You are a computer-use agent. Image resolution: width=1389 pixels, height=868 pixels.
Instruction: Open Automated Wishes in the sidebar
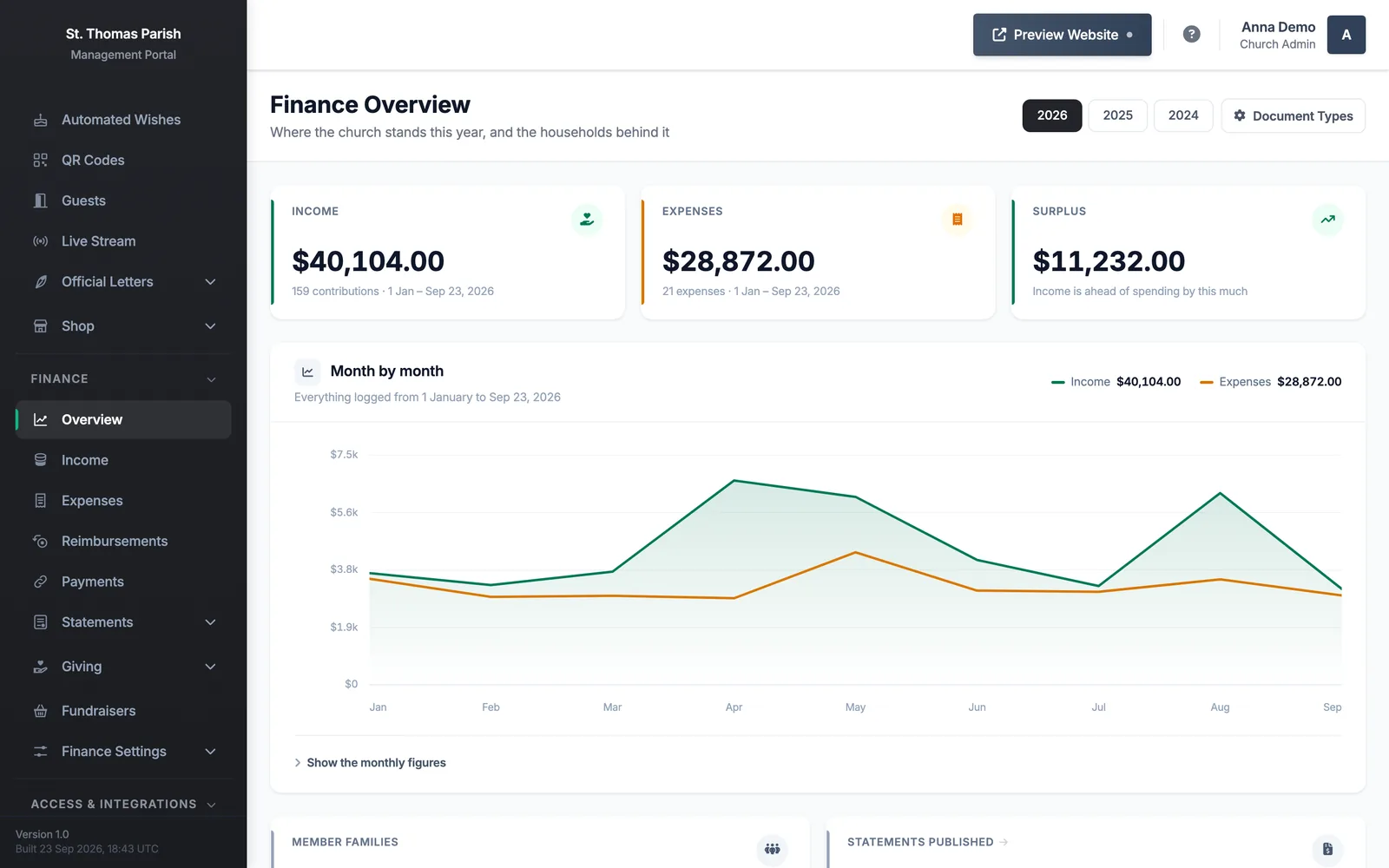point(123,120)
